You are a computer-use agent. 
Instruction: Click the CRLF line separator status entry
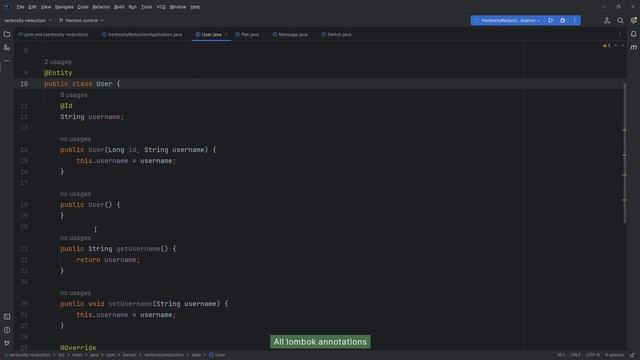(x=575, y=355)
